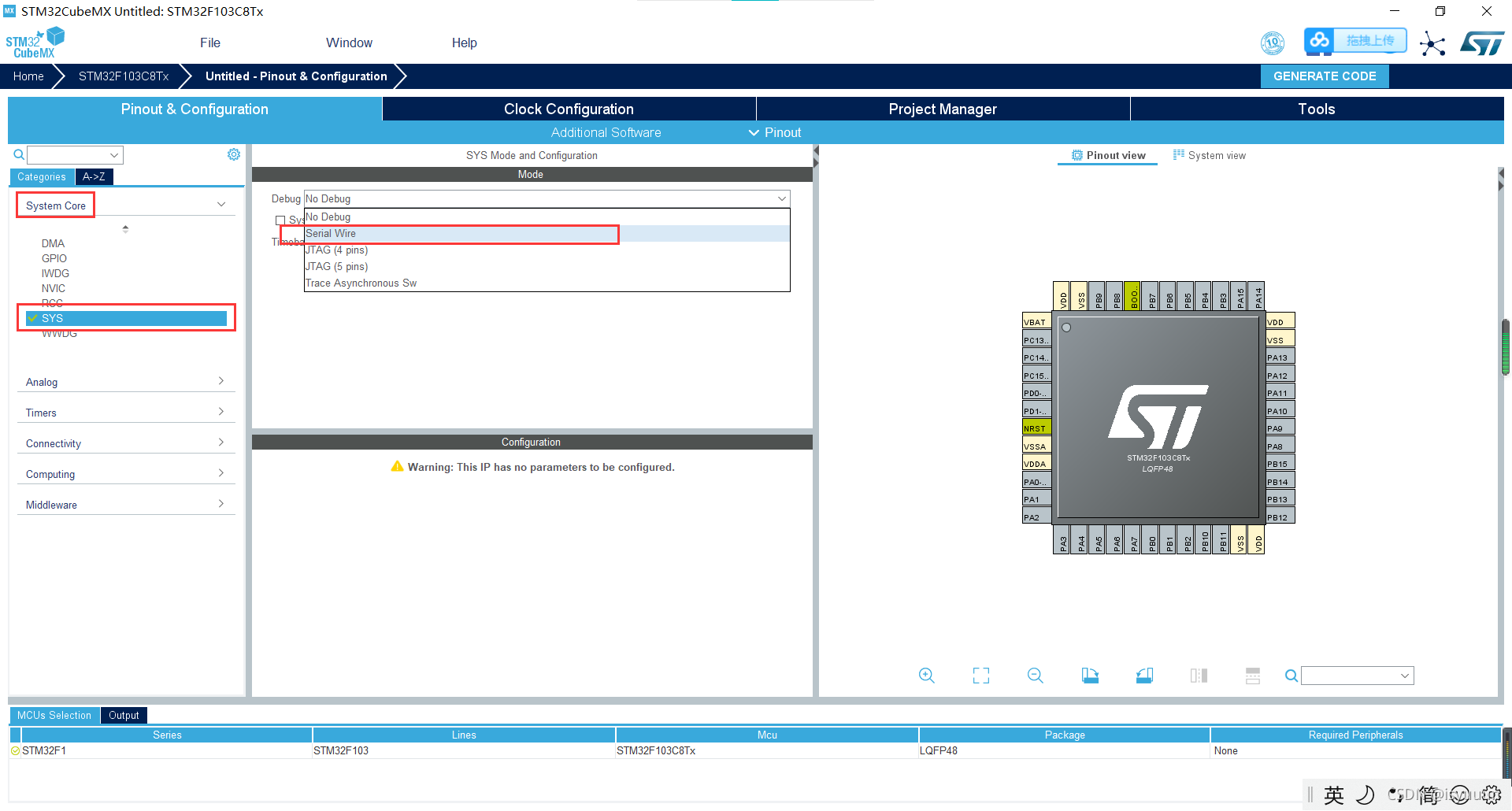Viewport: 1512px width, 811px height.
Task: Open category settings with the gear icon
Action: [234, 154]
